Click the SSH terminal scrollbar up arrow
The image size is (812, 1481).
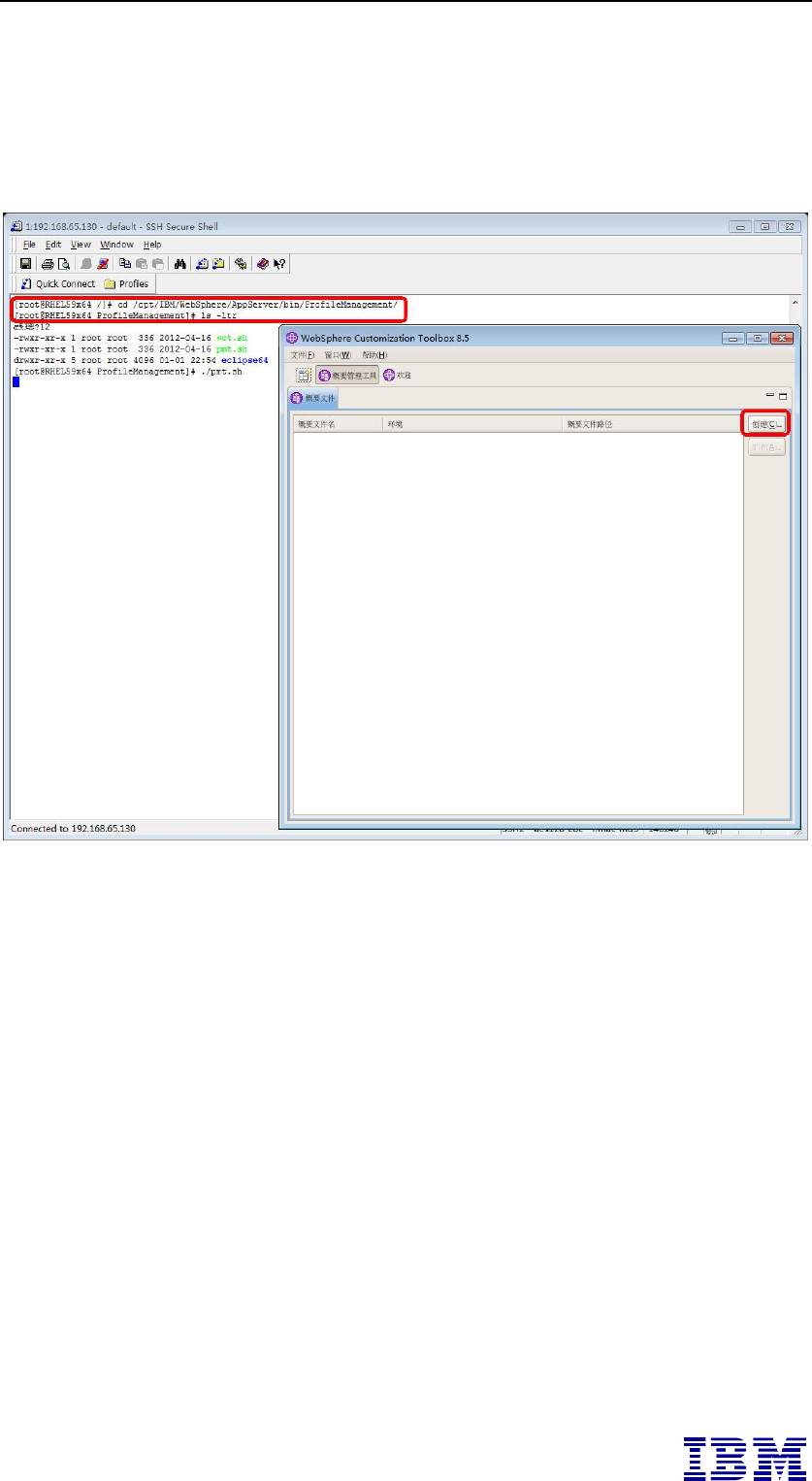tap(796, 303)
